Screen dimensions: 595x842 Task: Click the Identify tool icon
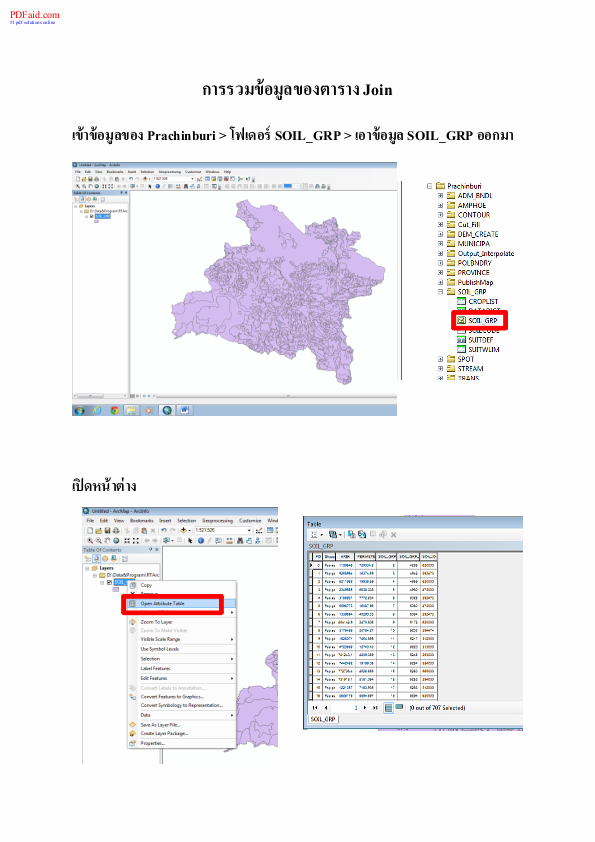(x=200, y=541)
